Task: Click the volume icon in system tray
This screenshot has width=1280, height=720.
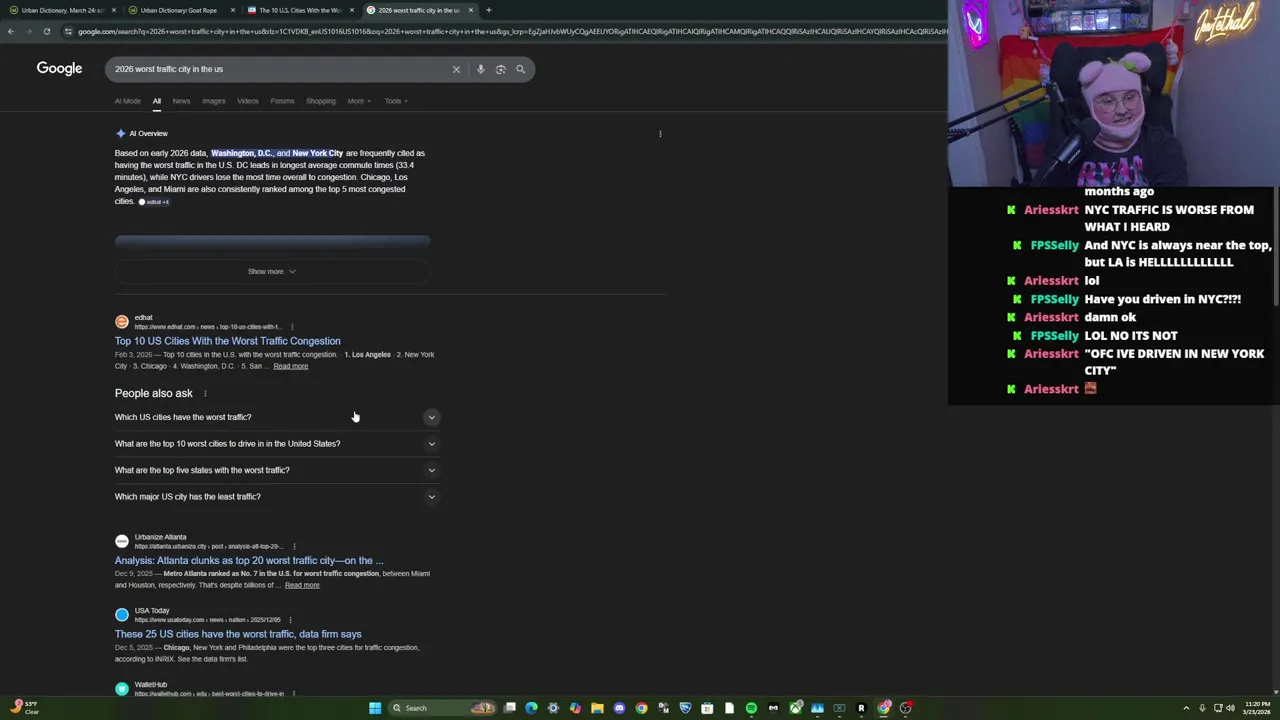Action: pos(1230,708)
